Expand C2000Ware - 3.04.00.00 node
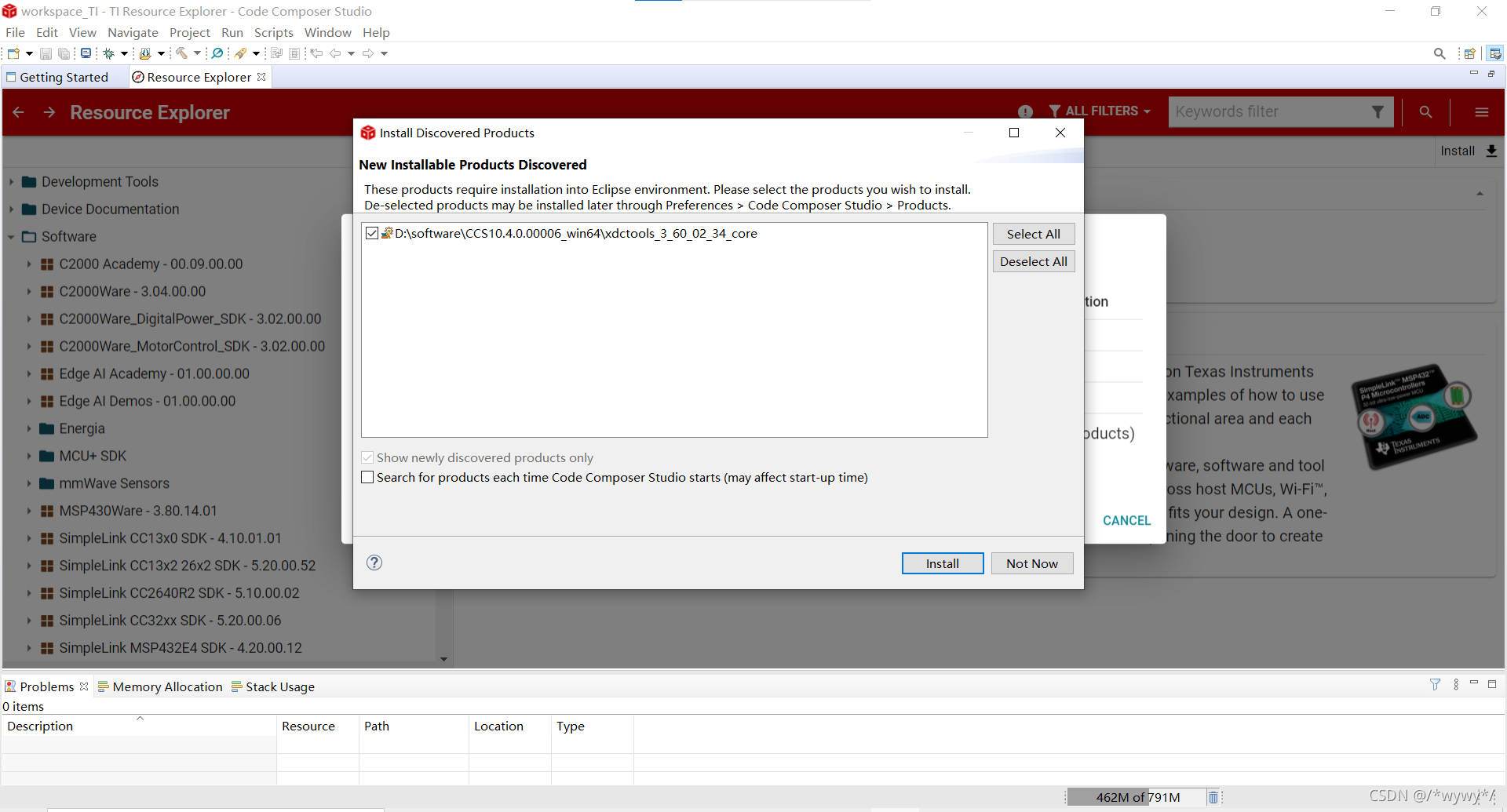The image size is (1507, 812). pyautogui.click(x=29, y=292)
